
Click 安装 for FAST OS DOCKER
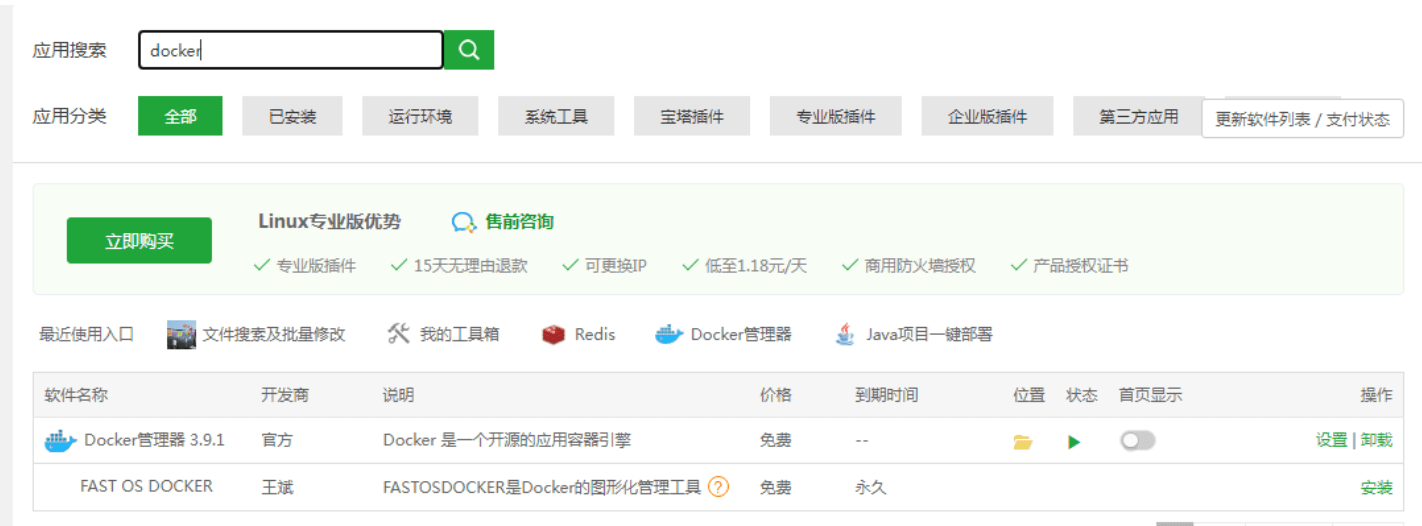click(1377, 488)
